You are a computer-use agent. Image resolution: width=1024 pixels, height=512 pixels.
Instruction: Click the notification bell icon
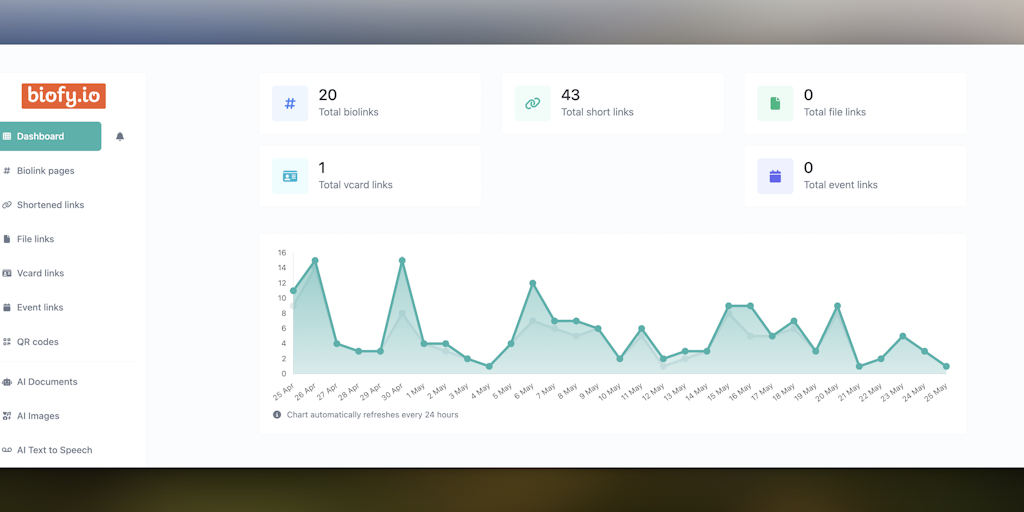click(120, 136)
